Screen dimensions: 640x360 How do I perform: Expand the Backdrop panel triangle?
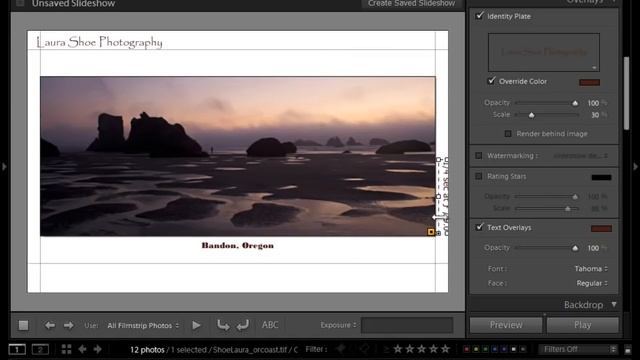click(x=614, y=304)
